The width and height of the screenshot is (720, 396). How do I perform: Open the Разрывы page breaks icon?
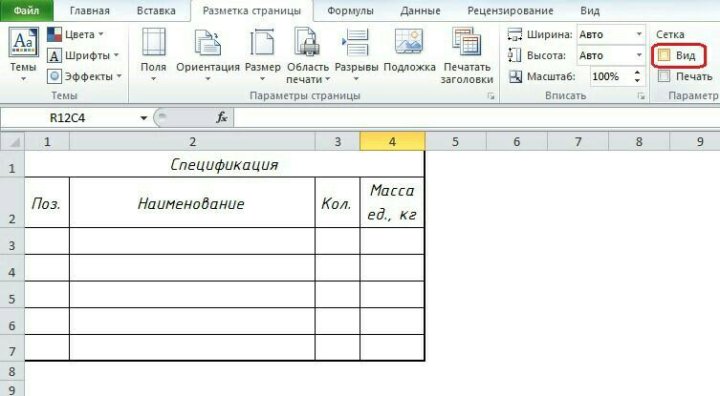point(355,42)
